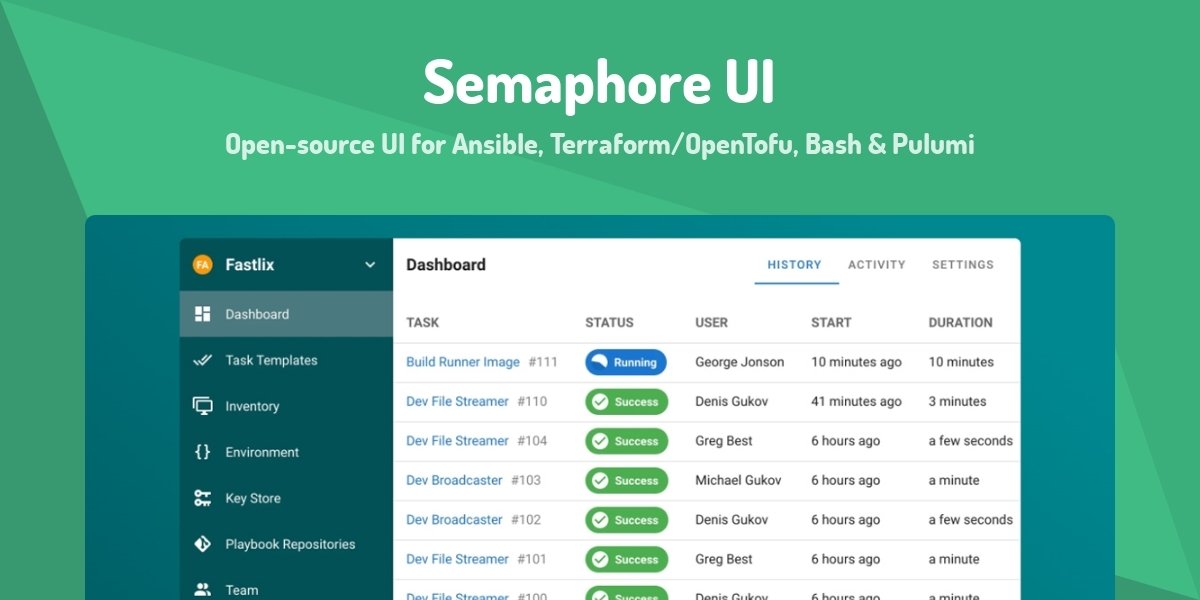Open Dev File Streamer task #110
This screenshot has height=600, width=1200.
[x=457, y=402]
